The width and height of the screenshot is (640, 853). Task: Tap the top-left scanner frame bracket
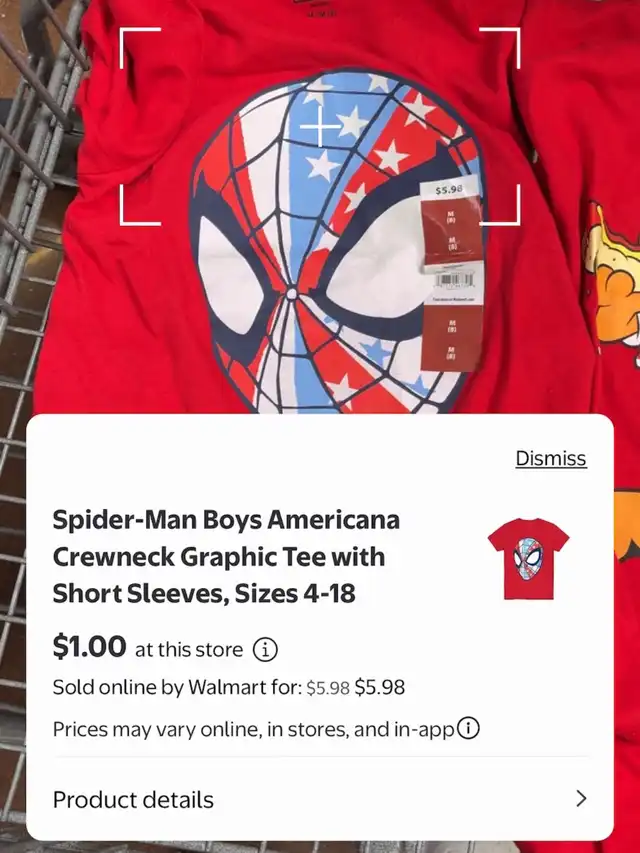pyautogui.click(x=140, y=48)
